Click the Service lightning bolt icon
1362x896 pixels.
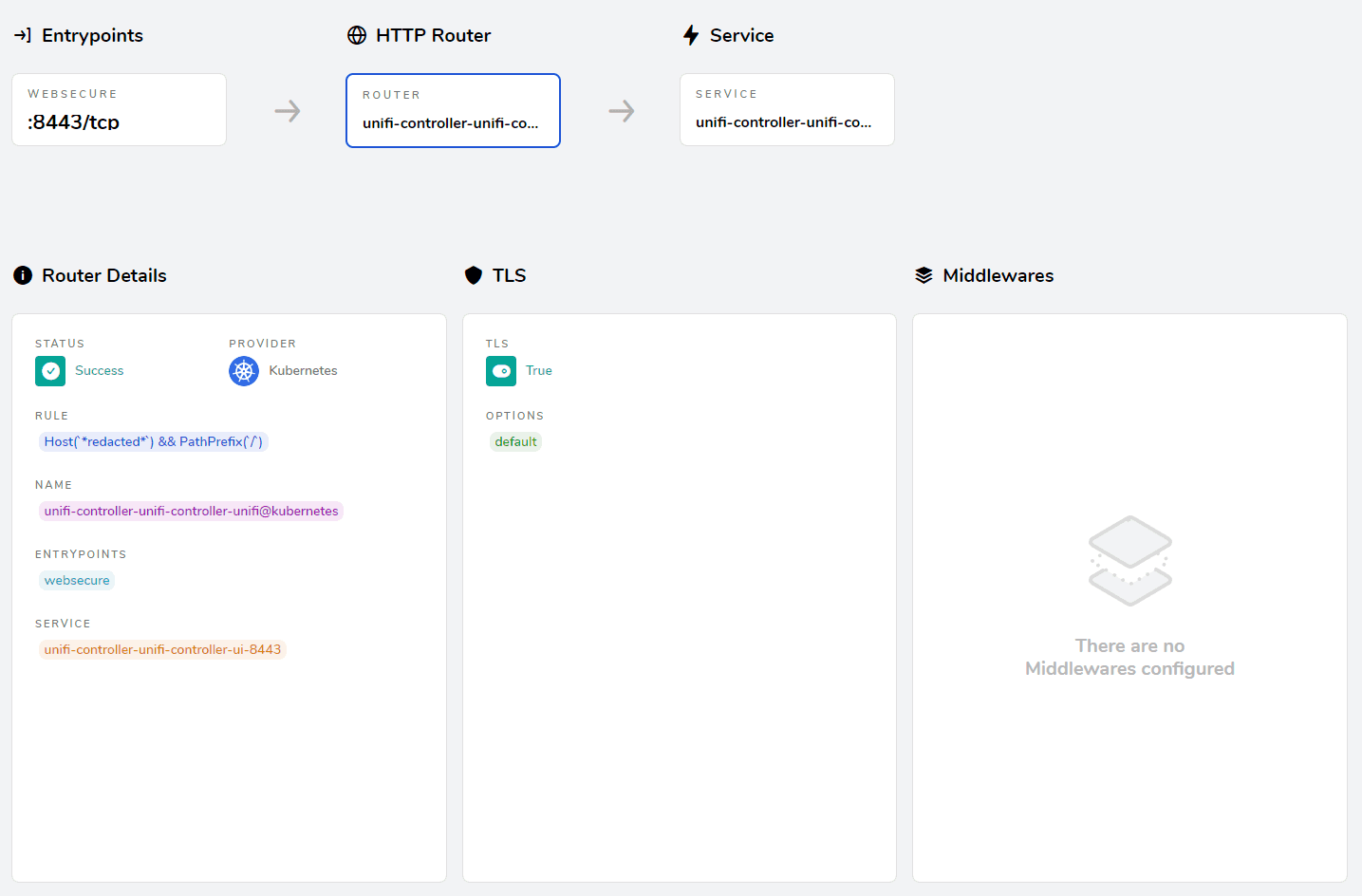point(691,35)
